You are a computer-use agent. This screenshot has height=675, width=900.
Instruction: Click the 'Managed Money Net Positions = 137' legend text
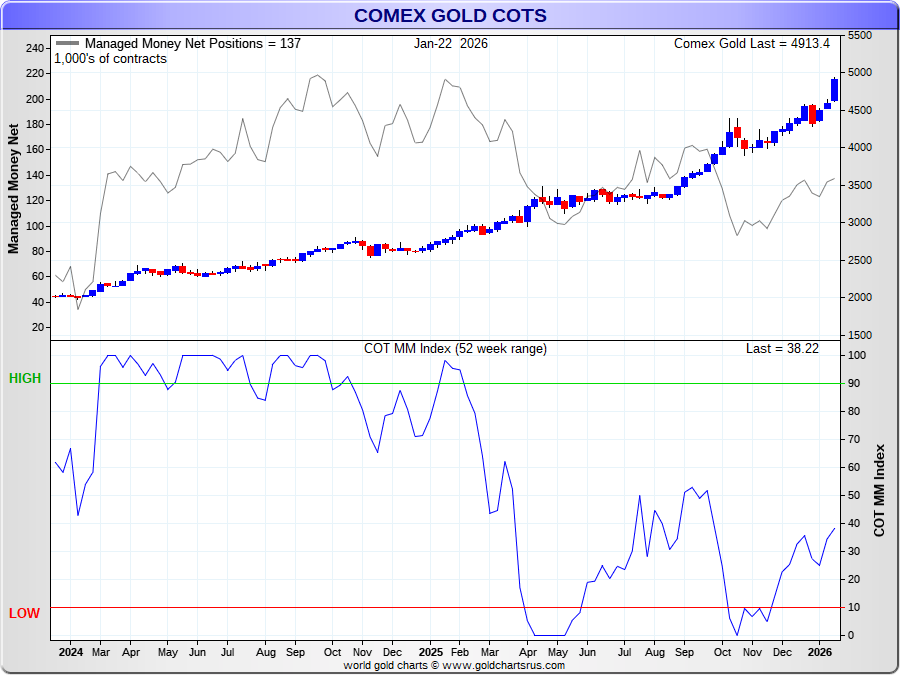click(193, 44)
